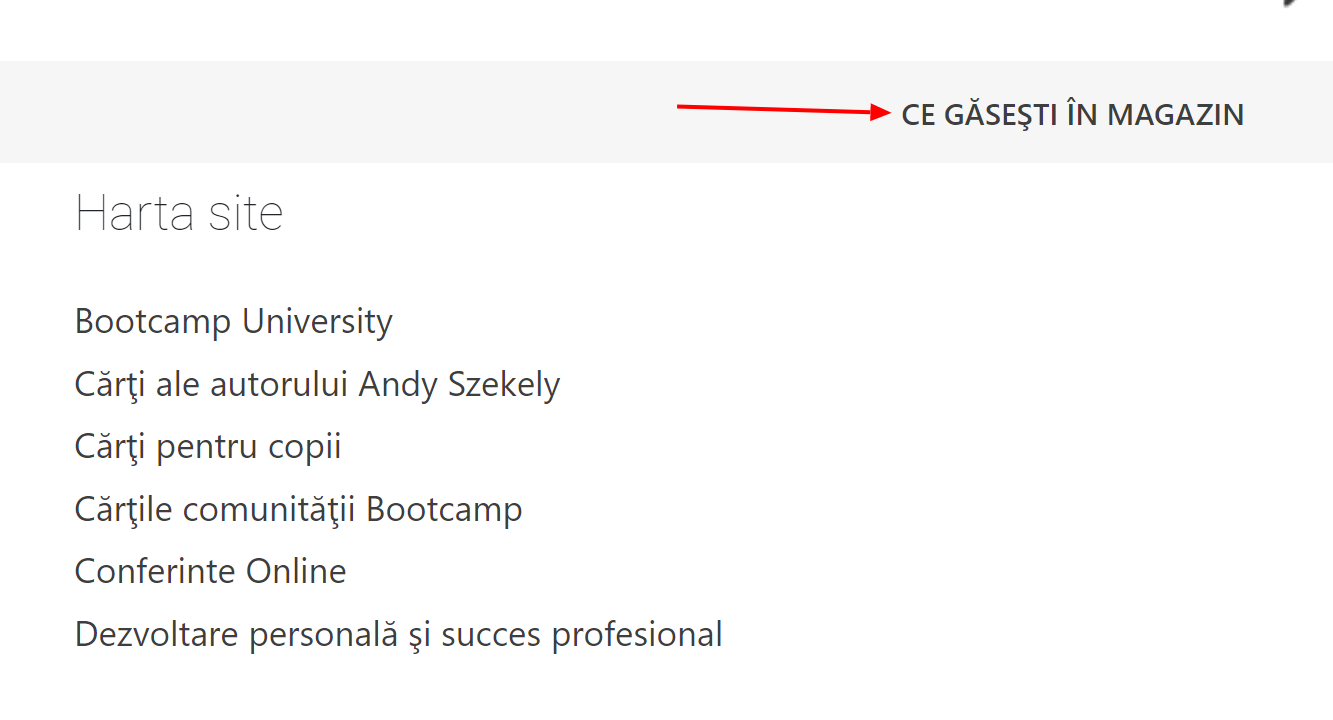This screenshot has height=720, width=1333.
Task: Select the Conferinte Online link
Action: pos(211,571)
